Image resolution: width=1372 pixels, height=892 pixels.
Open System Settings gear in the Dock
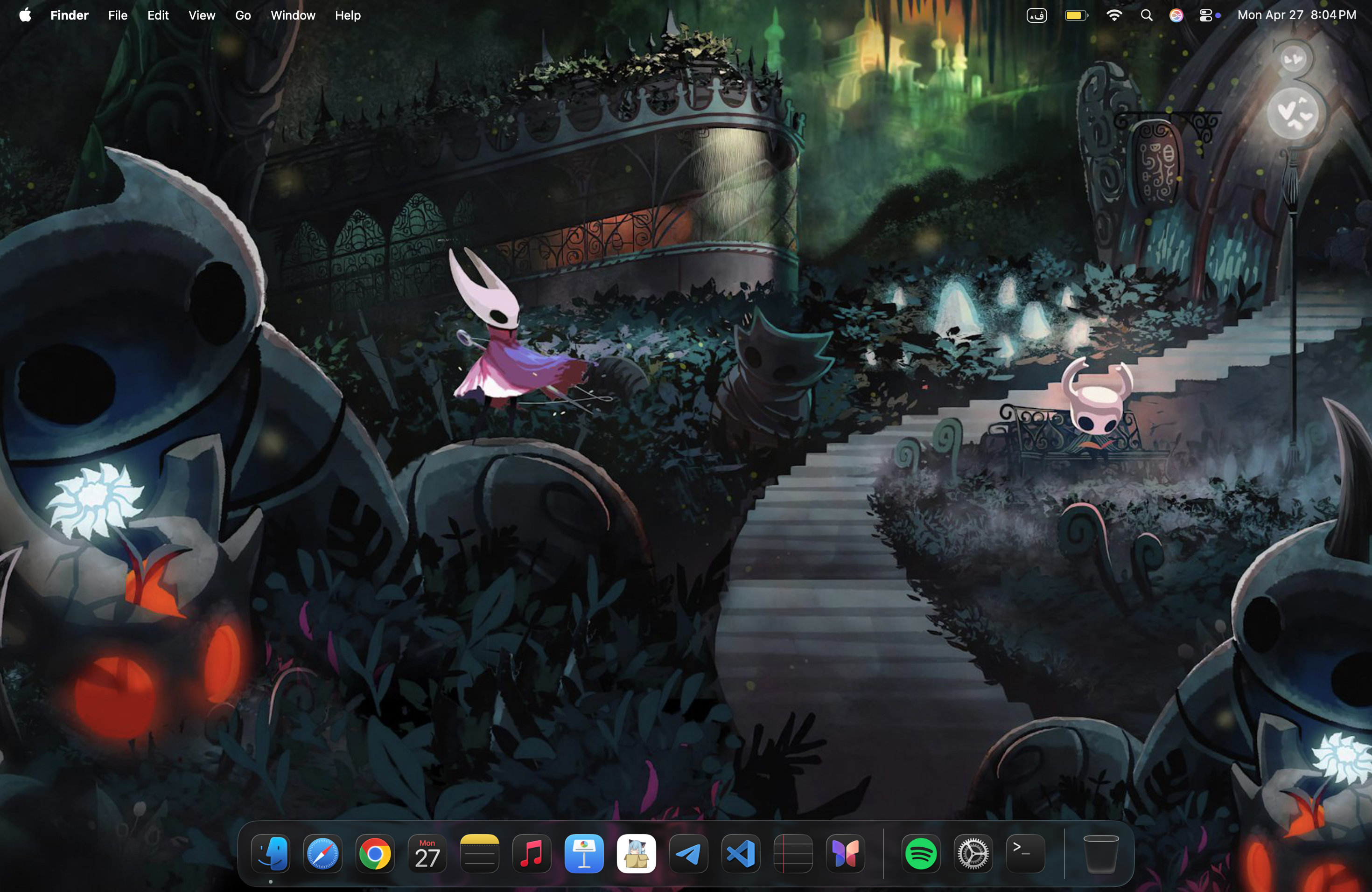coord(973,853)
